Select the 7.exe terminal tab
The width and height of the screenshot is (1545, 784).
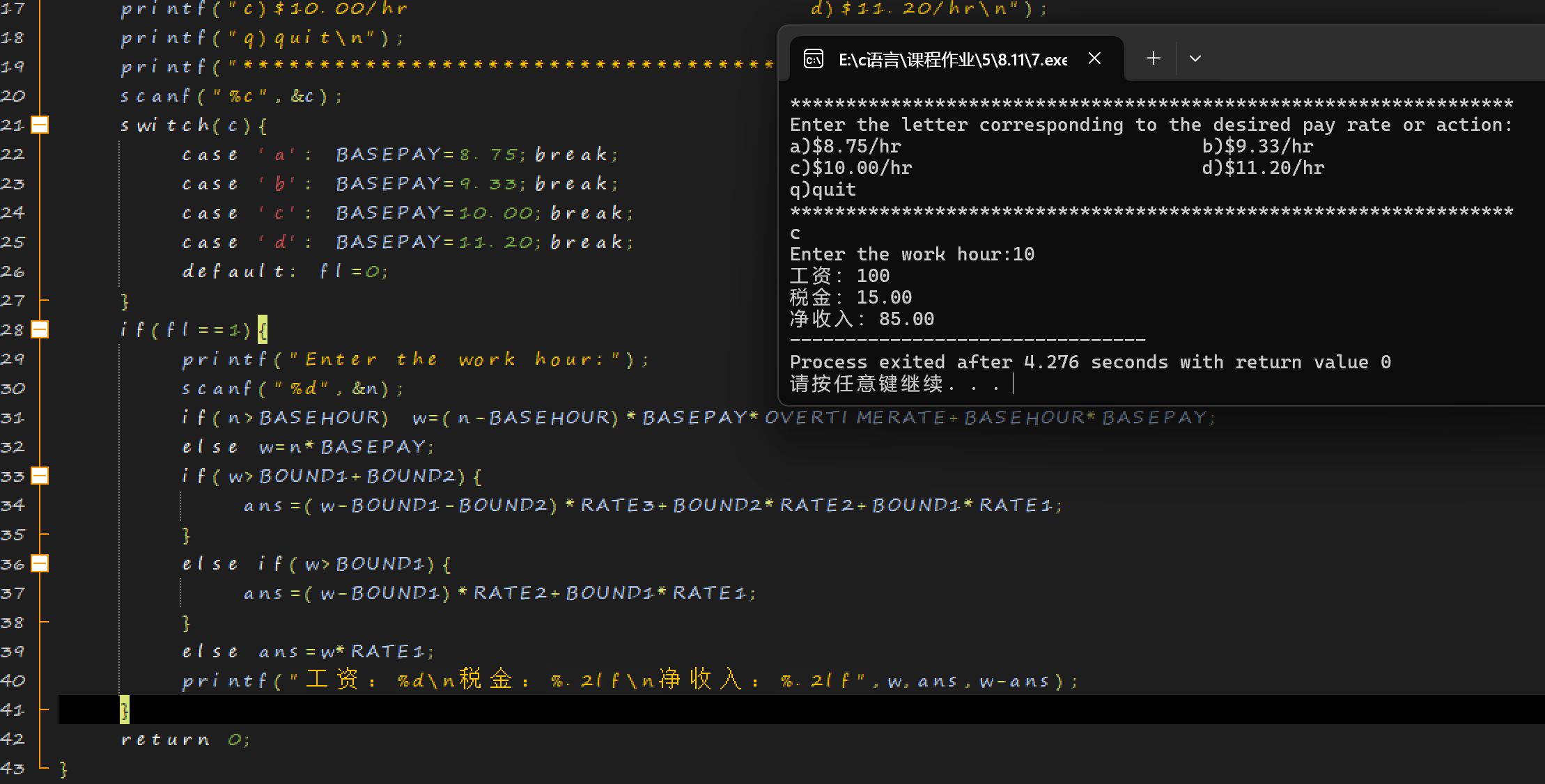(952, 60)
